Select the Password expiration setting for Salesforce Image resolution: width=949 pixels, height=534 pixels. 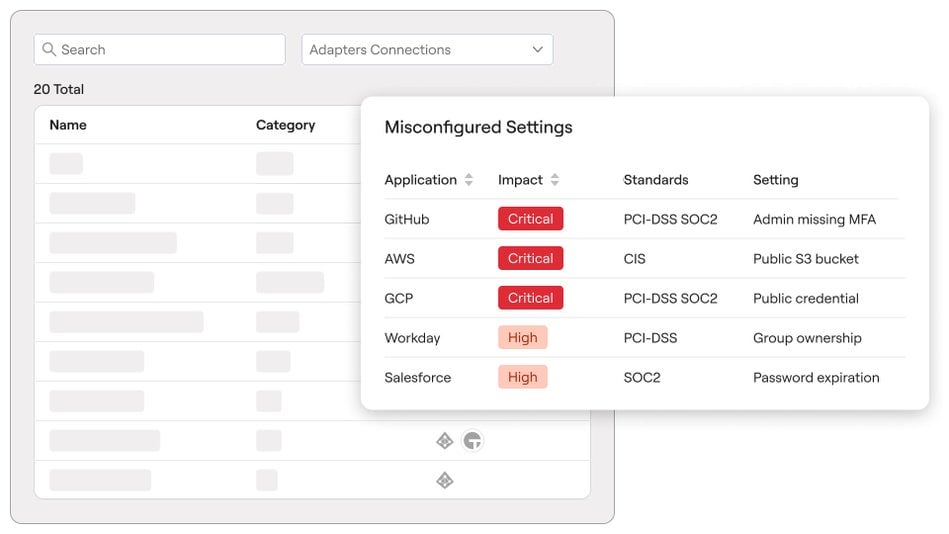coord(816,378)
